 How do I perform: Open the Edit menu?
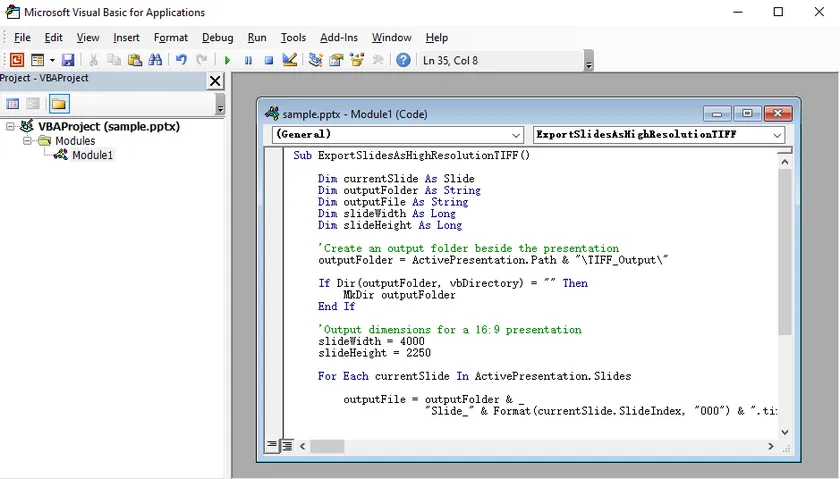[54, 38]
